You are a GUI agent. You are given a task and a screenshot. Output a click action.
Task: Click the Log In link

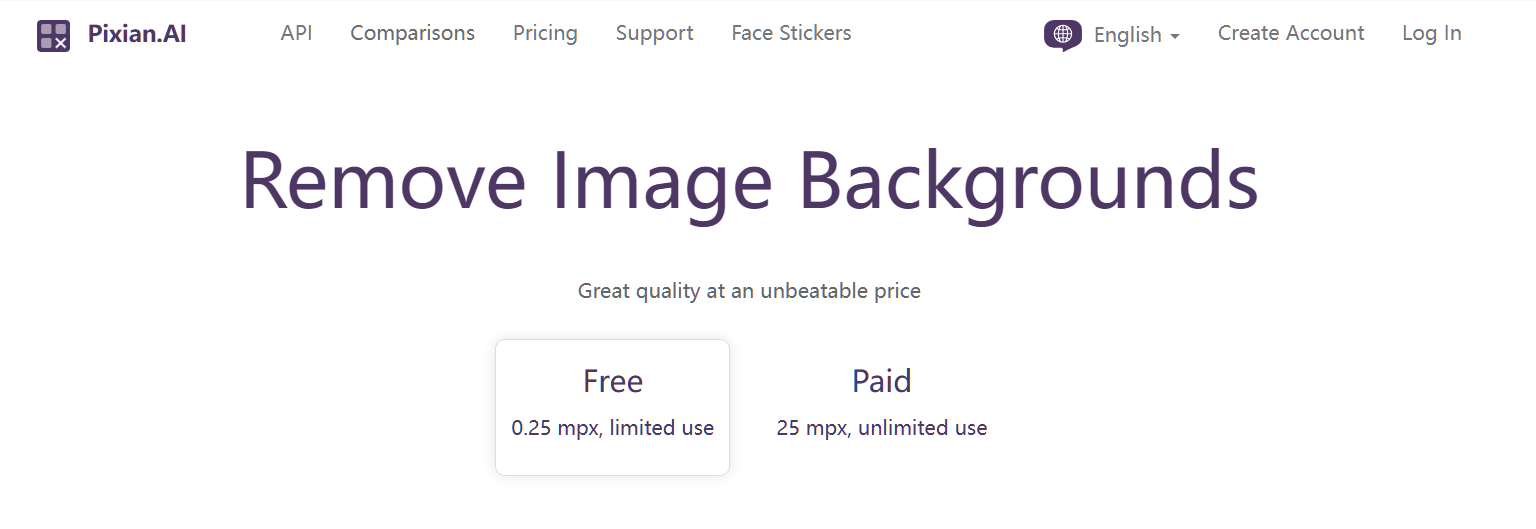coord(1431,33)
